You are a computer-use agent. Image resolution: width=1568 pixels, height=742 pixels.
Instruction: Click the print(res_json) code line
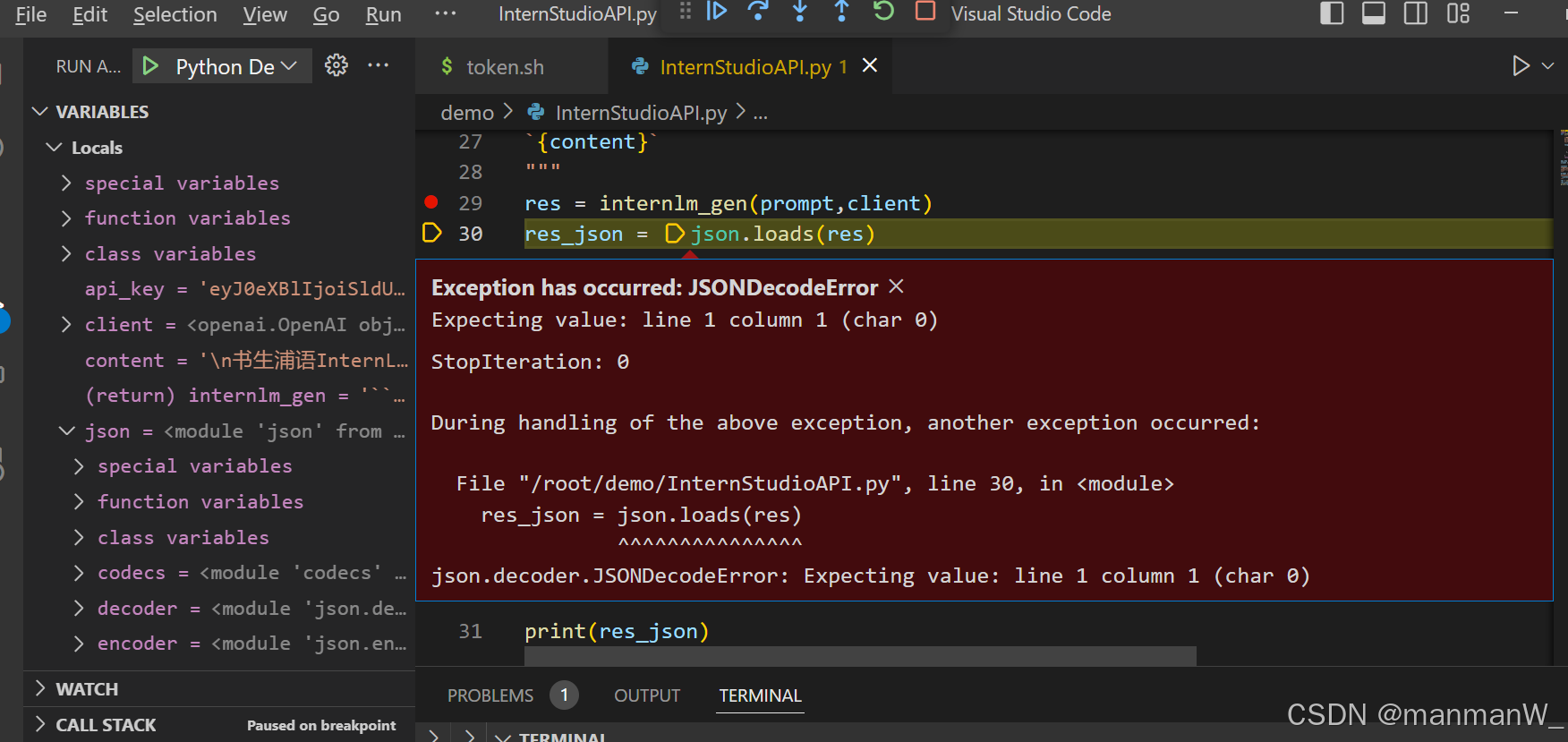point(617,631)
